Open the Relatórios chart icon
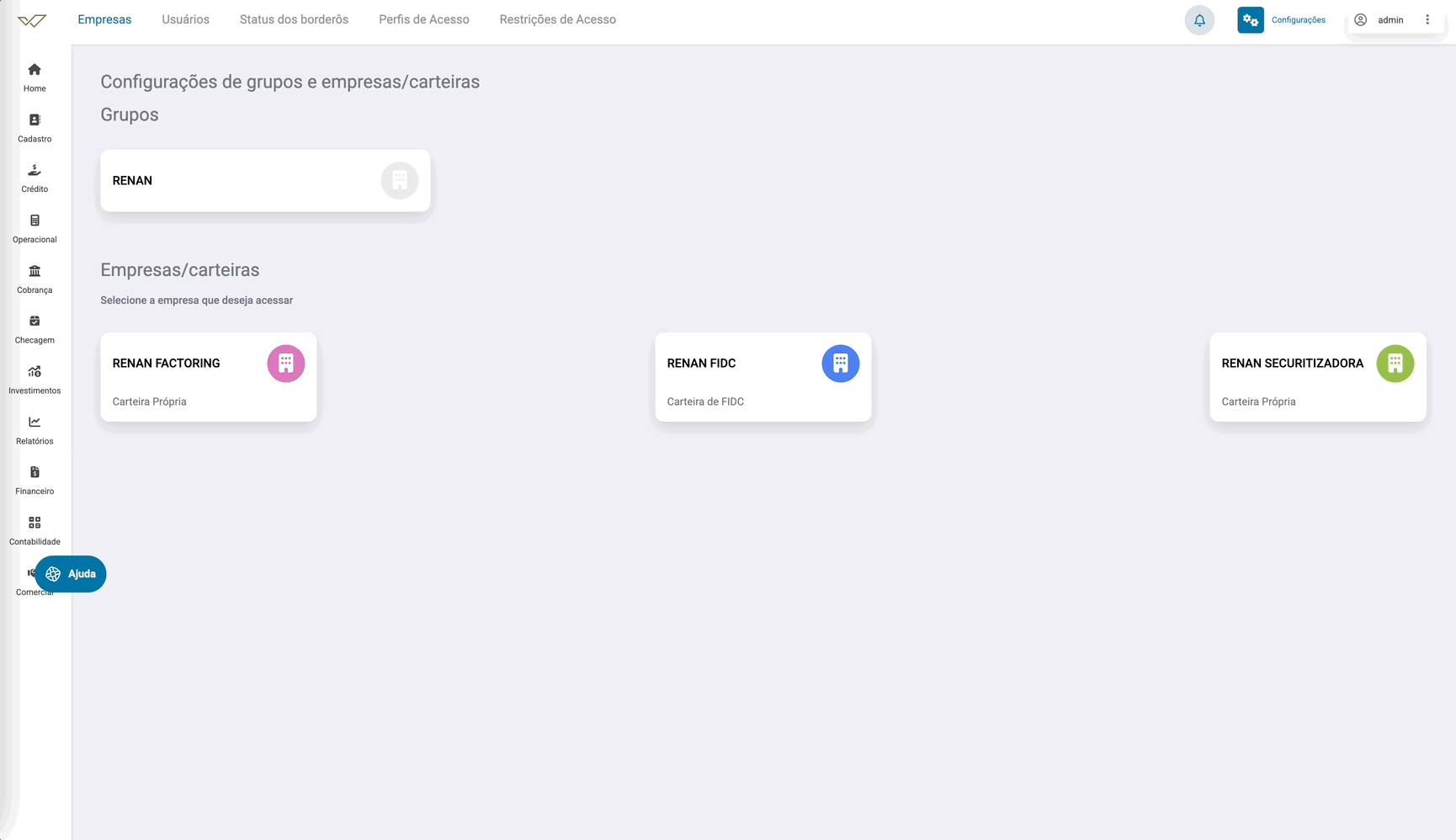Viewport: 1456px width, 840px height. (x=35, y=423)
